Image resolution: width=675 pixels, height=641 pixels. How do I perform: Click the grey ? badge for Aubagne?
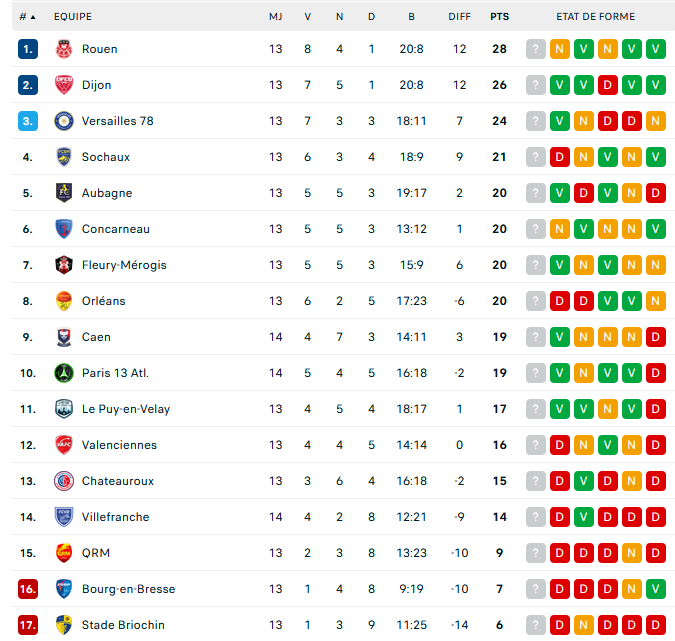coord(536,193)
